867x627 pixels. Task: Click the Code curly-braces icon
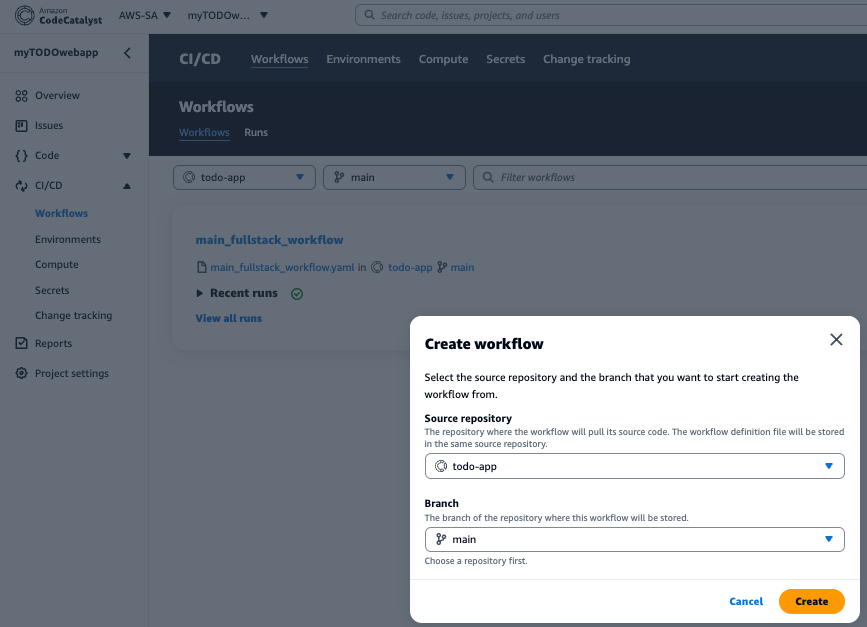tap(21, 156)
